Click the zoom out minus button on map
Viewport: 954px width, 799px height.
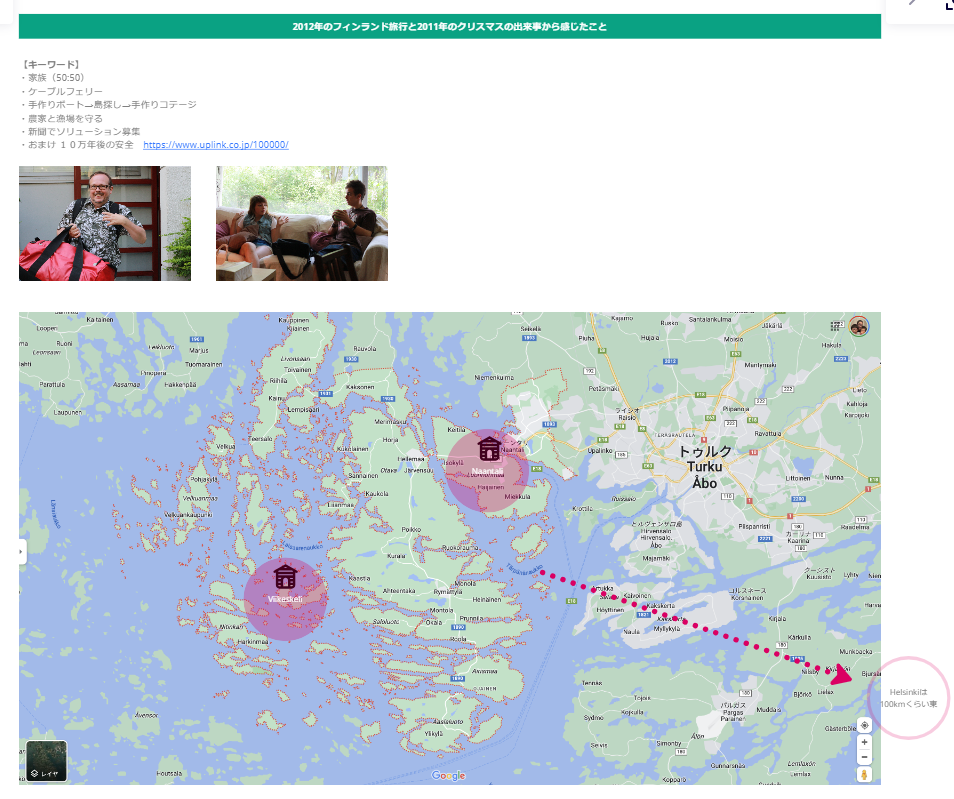pyautogui.click(x=864, y=757)
